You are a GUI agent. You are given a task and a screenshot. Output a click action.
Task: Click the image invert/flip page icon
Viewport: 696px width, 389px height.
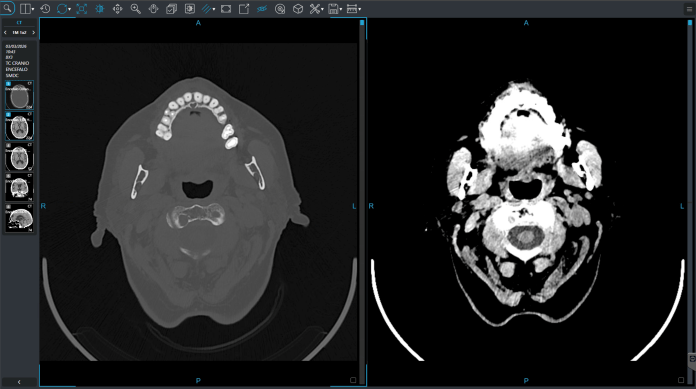coord(190,8)
